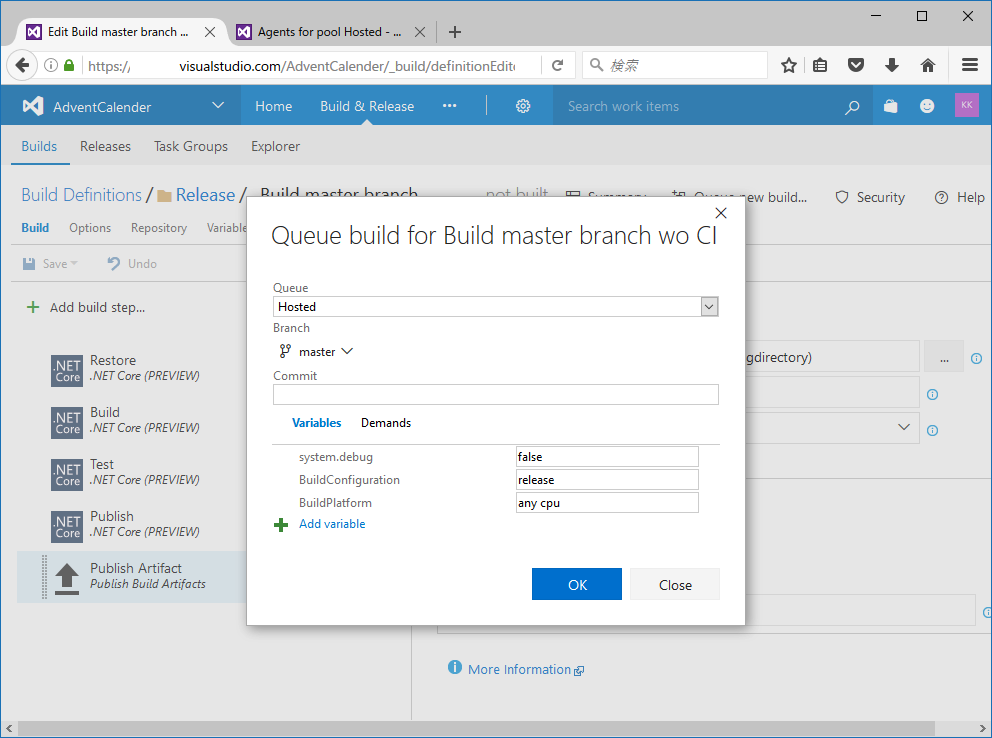Open a new browser tab with plus
The width and height of the screenshot is (992, 738).
pos(454,32)
